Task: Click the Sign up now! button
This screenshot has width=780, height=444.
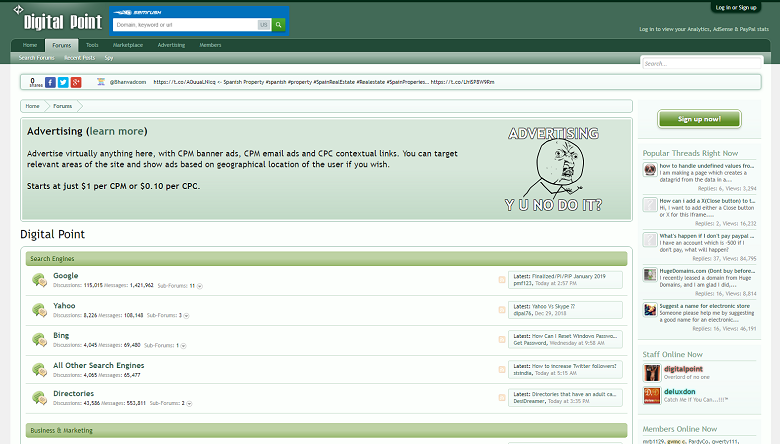Action: coord(699,119)
